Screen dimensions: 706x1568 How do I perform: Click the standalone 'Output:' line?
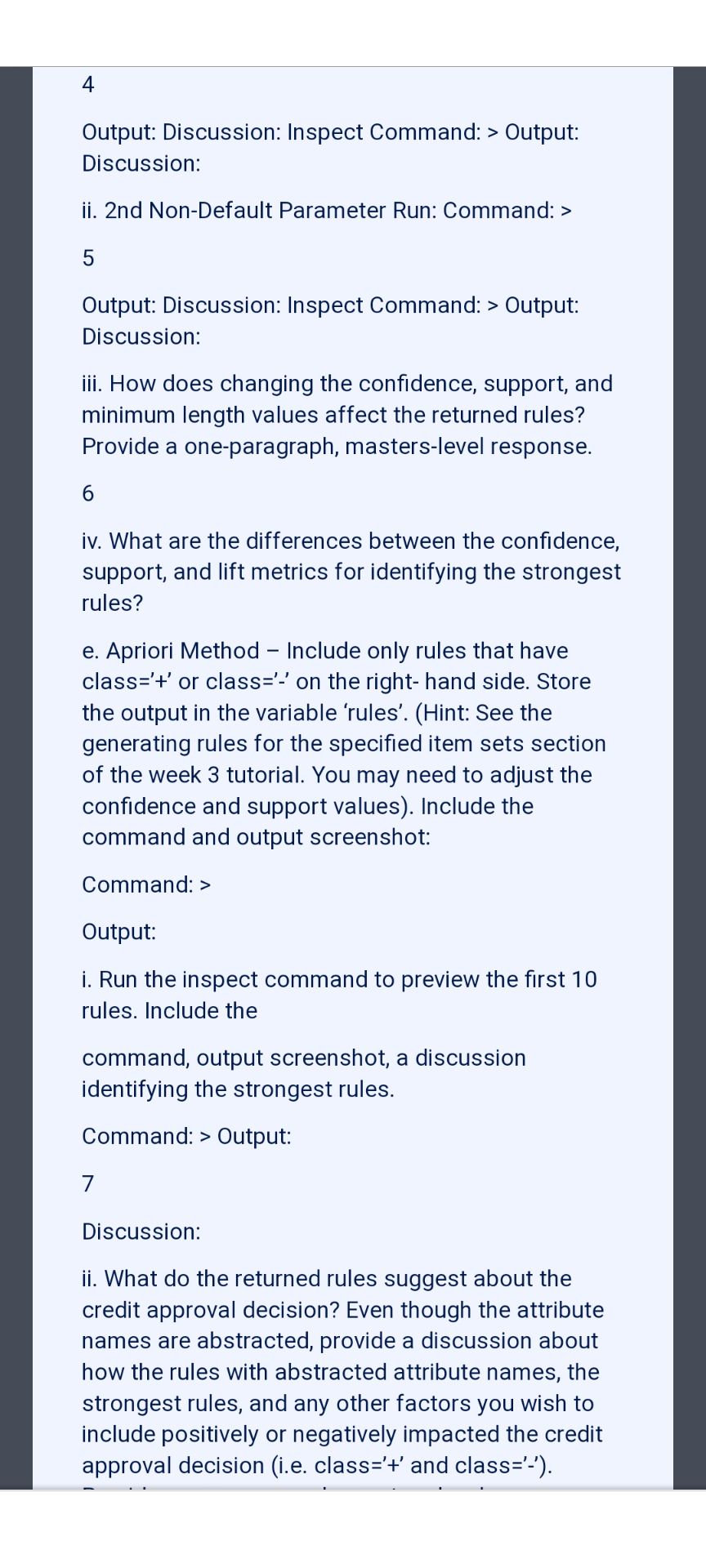119,932
